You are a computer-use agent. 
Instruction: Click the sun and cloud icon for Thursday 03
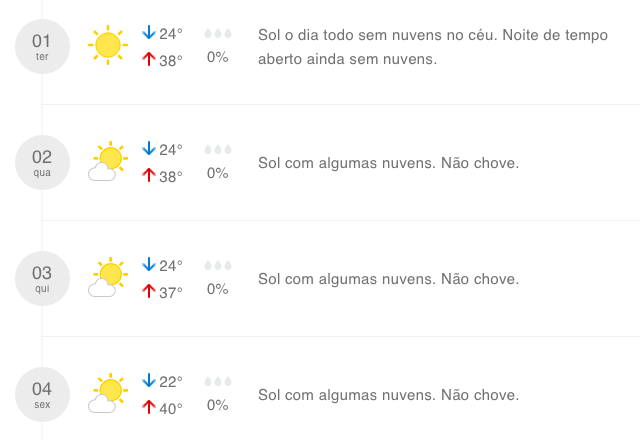108,277
